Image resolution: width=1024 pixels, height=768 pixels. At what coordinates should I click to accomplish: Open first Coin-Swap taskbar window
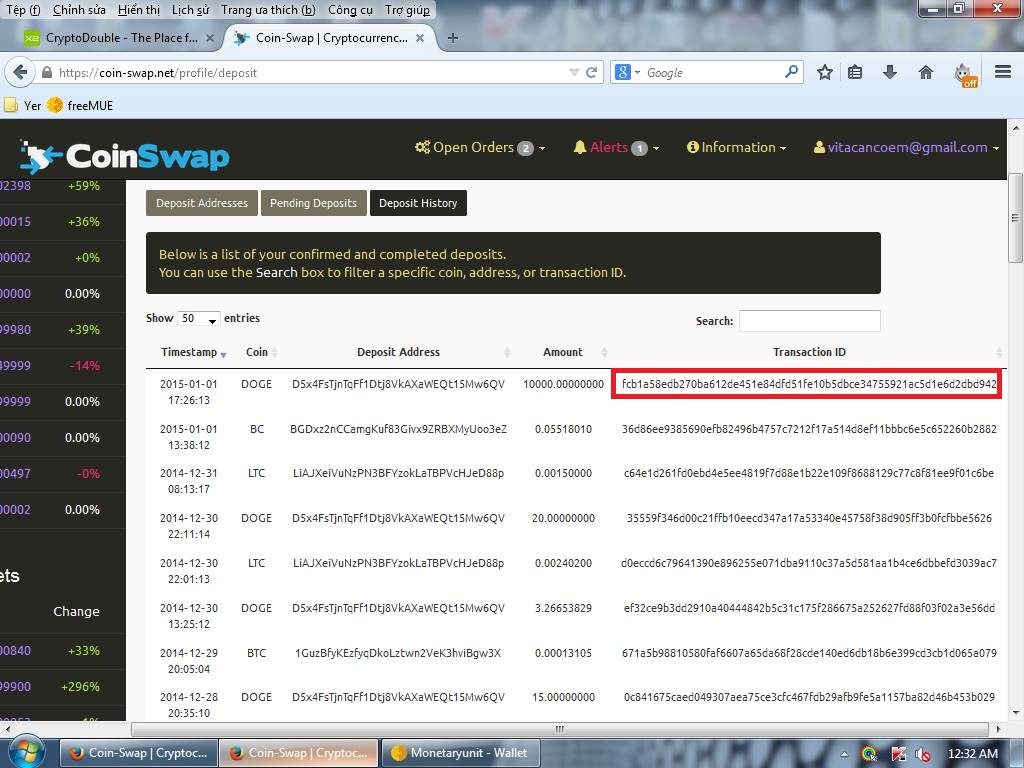(x=138, y=753)
